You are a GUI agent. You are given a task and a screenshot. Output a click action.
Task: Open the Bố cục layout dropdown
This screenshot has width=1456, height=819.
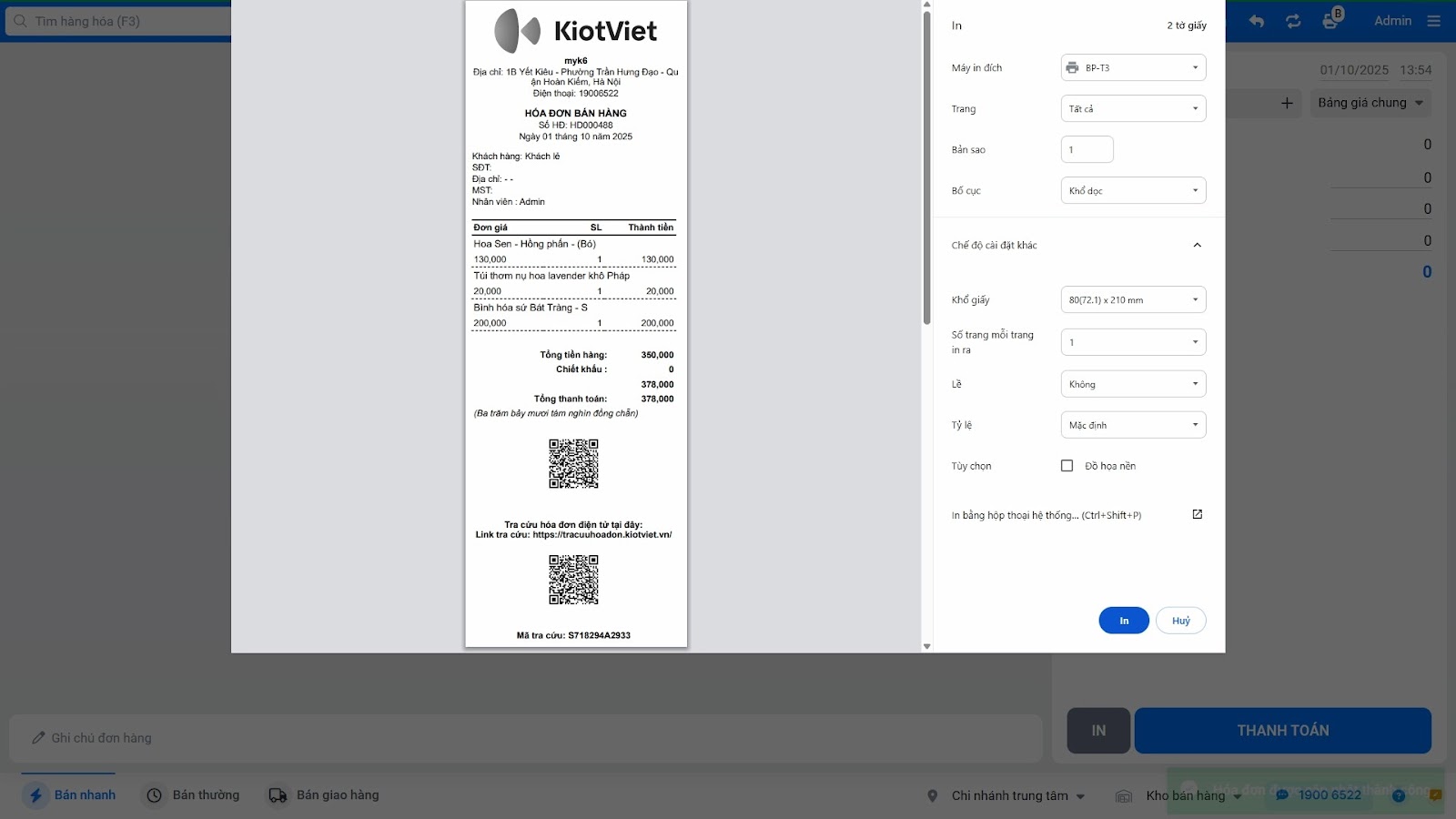(1133, 190)
